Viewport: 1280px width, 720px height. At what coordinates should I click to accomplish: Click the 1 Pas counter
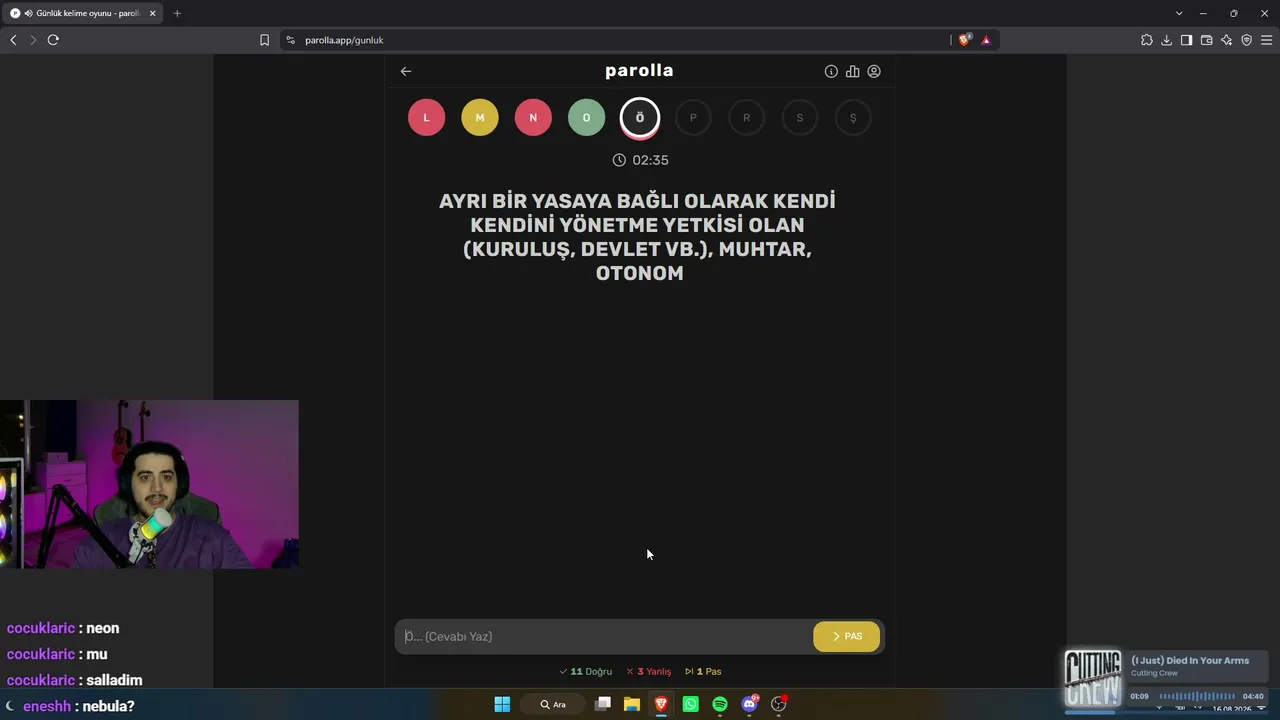pyautogui.click(x=703, y=672)
